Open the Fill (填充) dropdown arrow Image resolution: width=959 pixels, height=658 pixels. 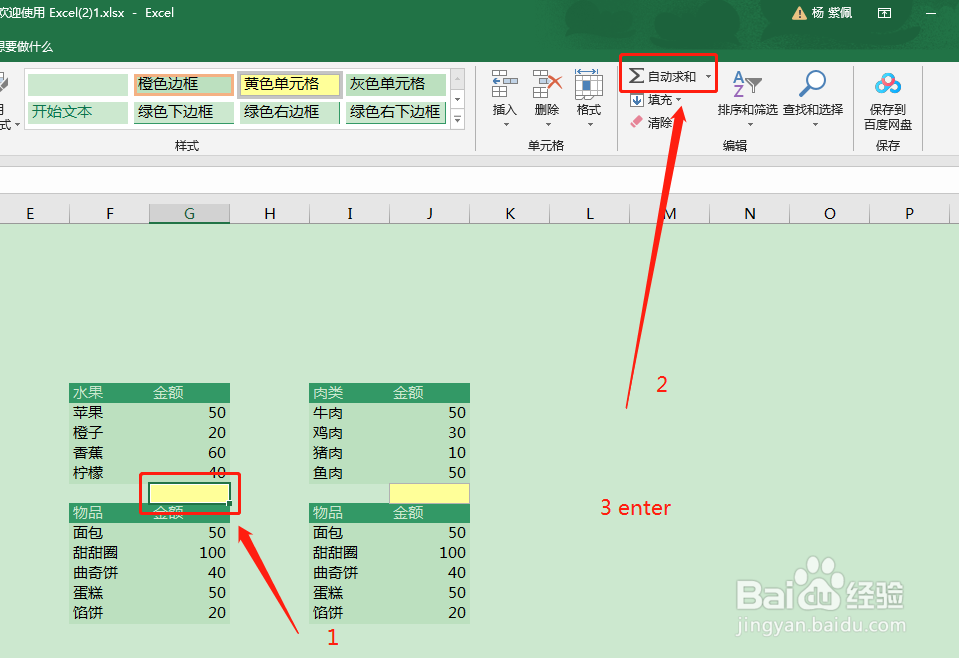pos(680,100)
